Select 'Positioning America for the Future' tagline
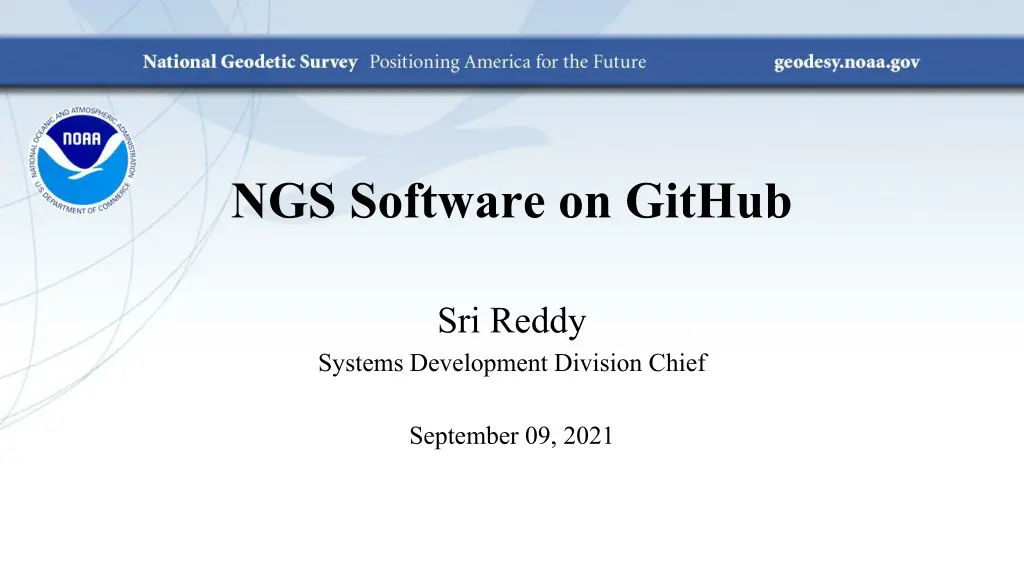The height and width of the screenshot is (576, 1024). point(508,62)
